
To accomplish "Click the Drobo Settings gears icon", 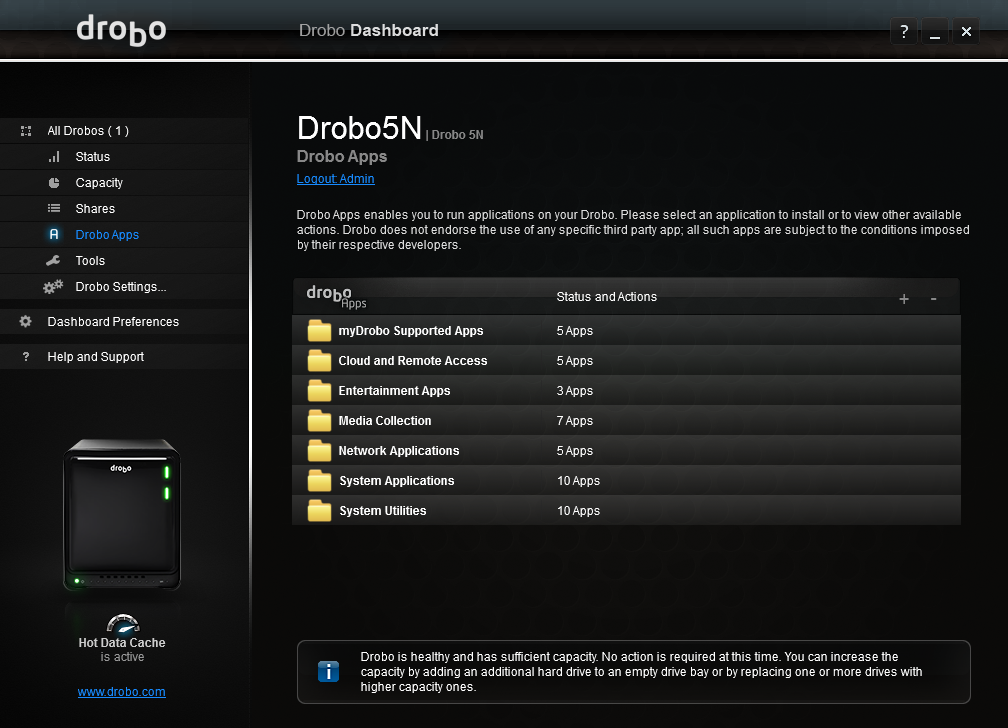I will (53, 286).
